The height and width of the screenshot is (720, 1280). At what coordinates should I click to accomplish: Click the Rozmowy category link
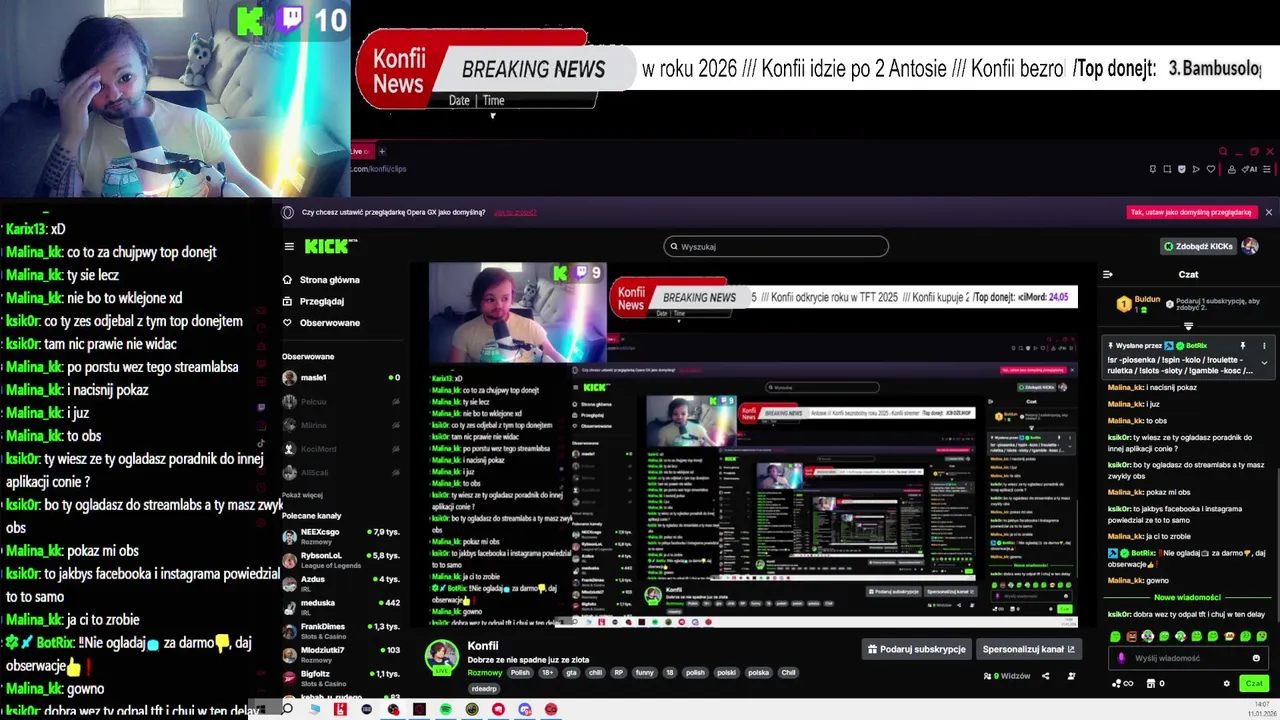pyautogui.click(x=485, y=673)
